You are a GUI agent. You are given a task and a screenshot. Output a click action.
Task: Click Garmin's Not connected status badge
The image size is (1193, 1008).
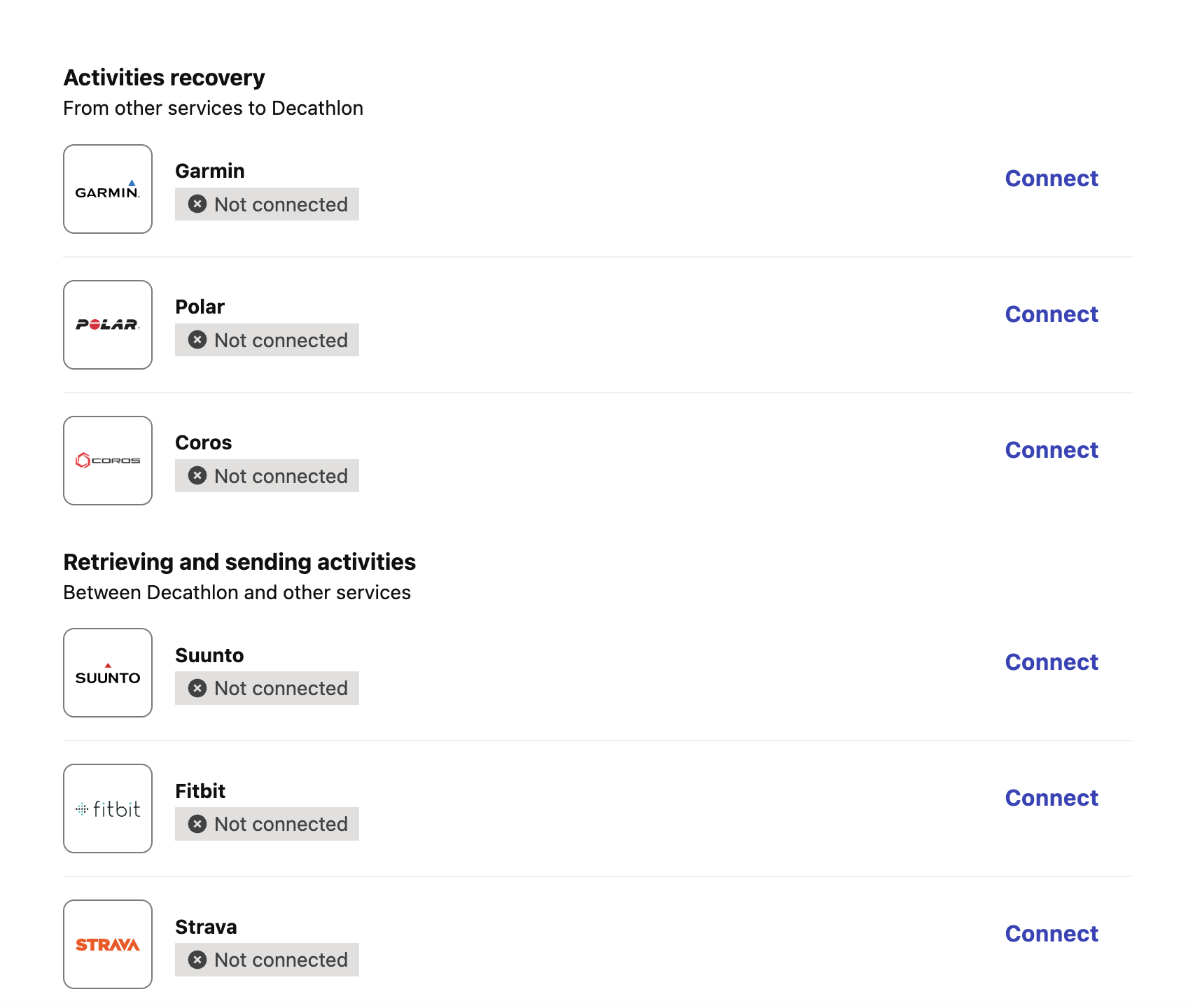point(267,204)
